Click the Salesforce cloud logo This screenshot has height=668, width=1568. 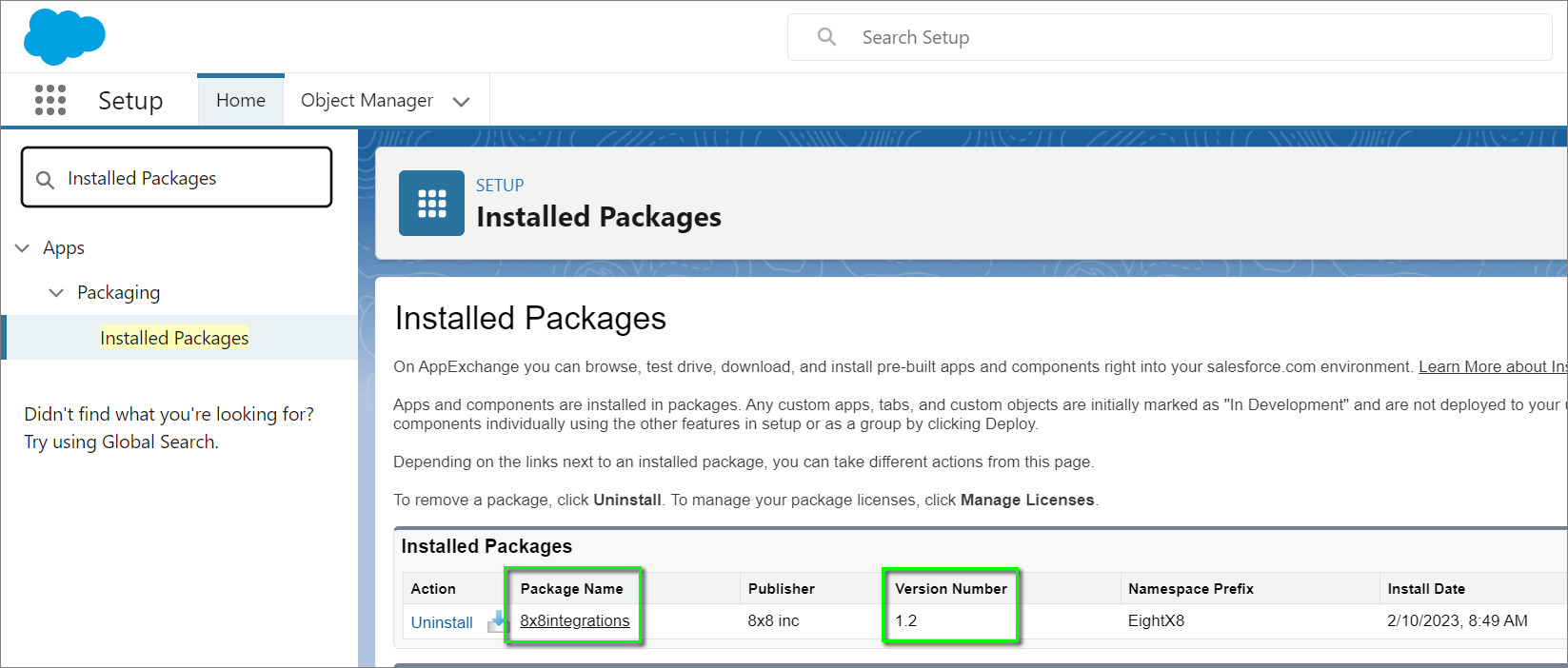pyautogui.click(x=64, y=37)
